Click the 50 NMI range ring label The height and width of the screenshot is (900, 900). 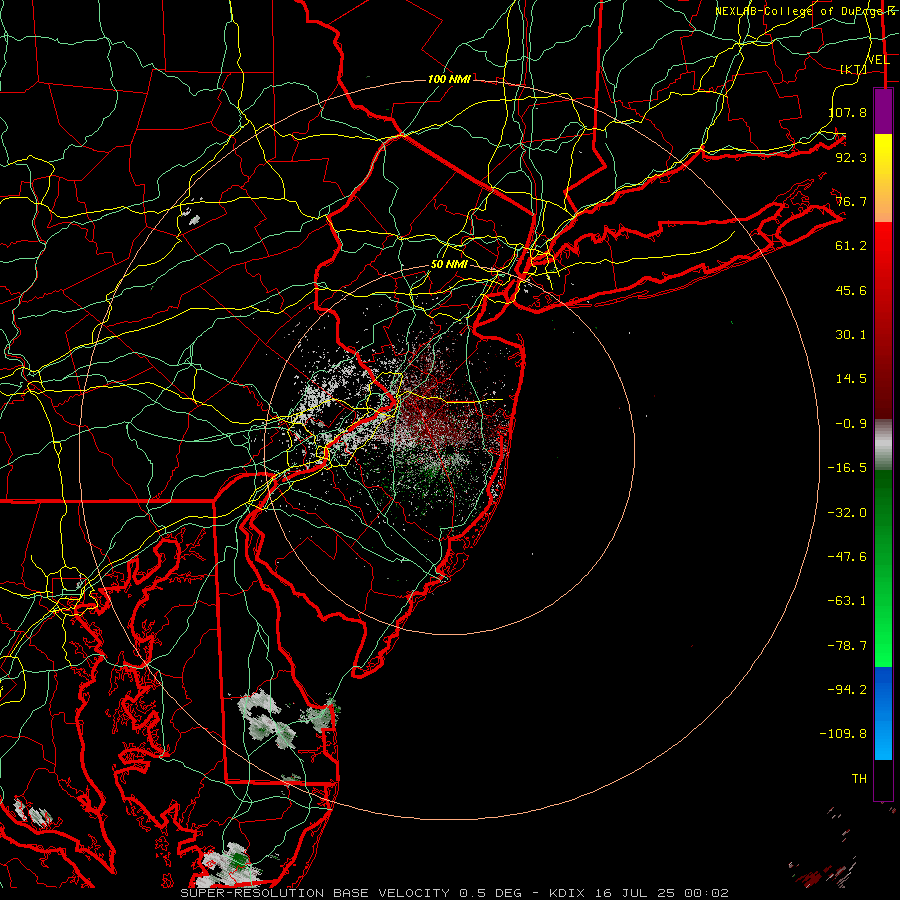(449, 265)
